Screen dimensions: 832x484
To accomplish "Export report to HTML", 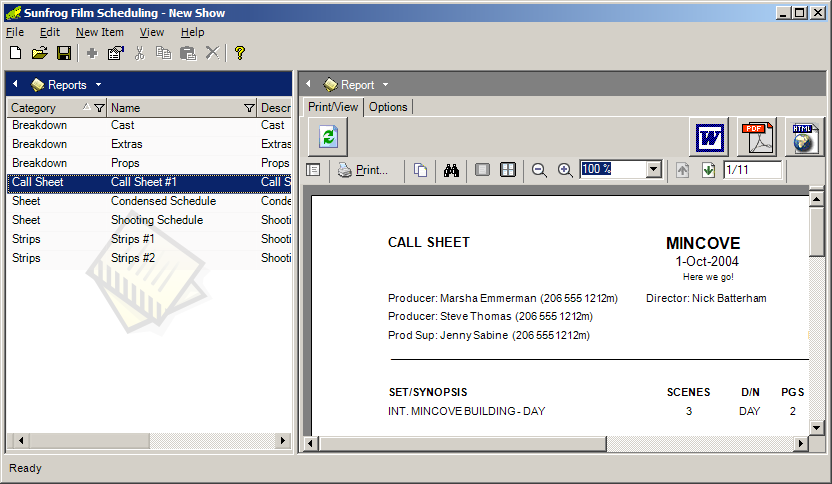I will 805,137.
